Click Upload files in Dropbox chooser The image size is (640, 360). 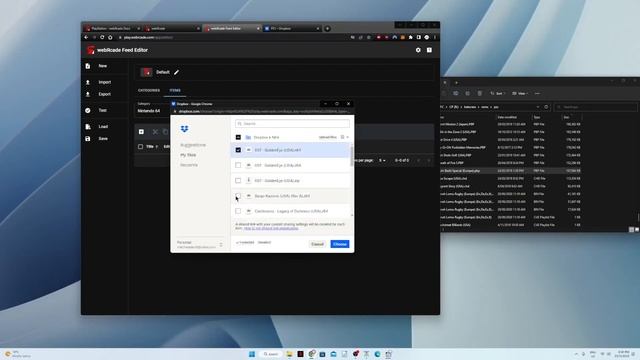coord(328,137)
